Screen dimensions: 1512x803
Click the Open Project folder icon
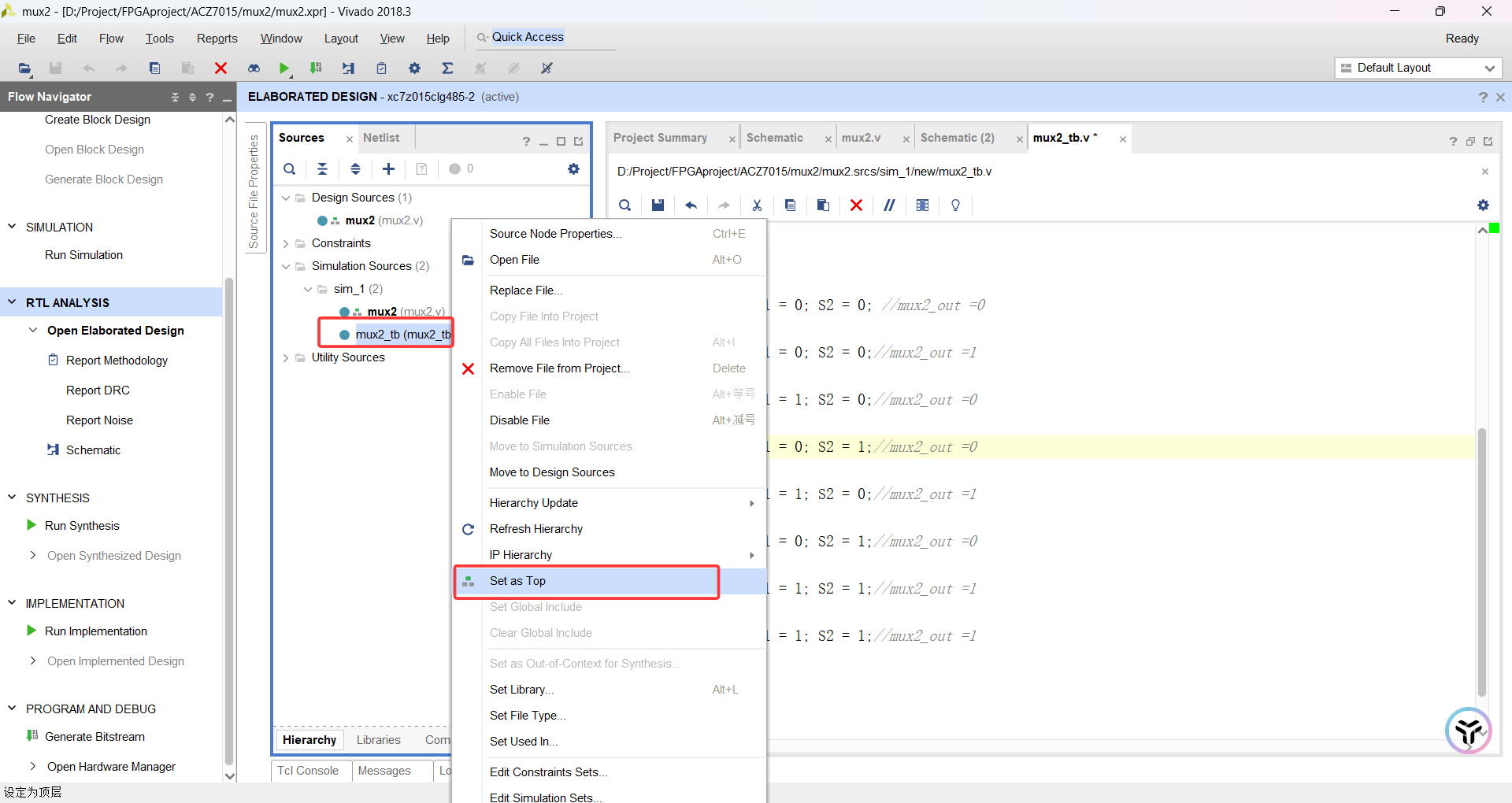[x=24, y=68]
